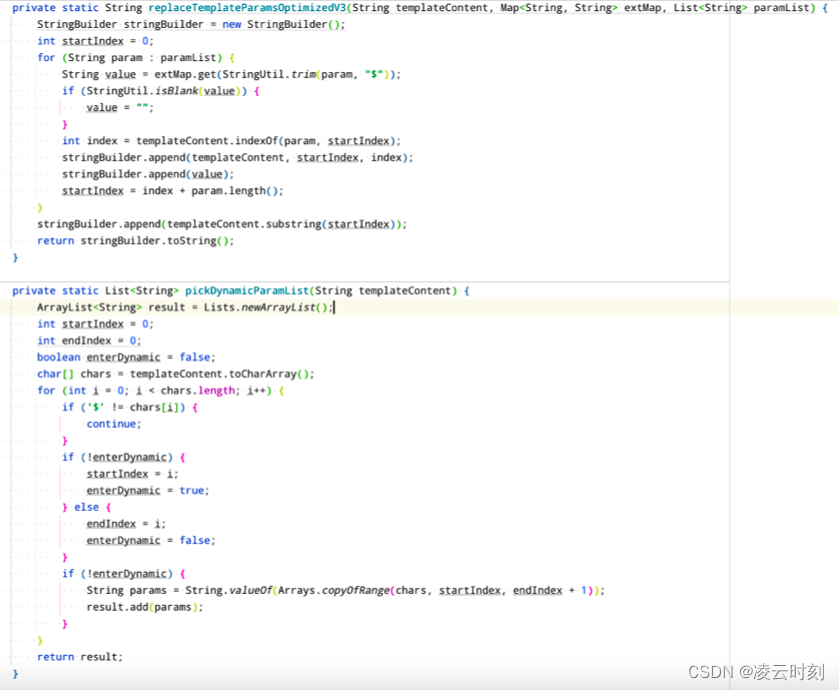Image resolution: width=839 pixels, height=690 pixels.
Task: Click 'Map<String, String> extMap' in the signature
Action: pos(581,8)
